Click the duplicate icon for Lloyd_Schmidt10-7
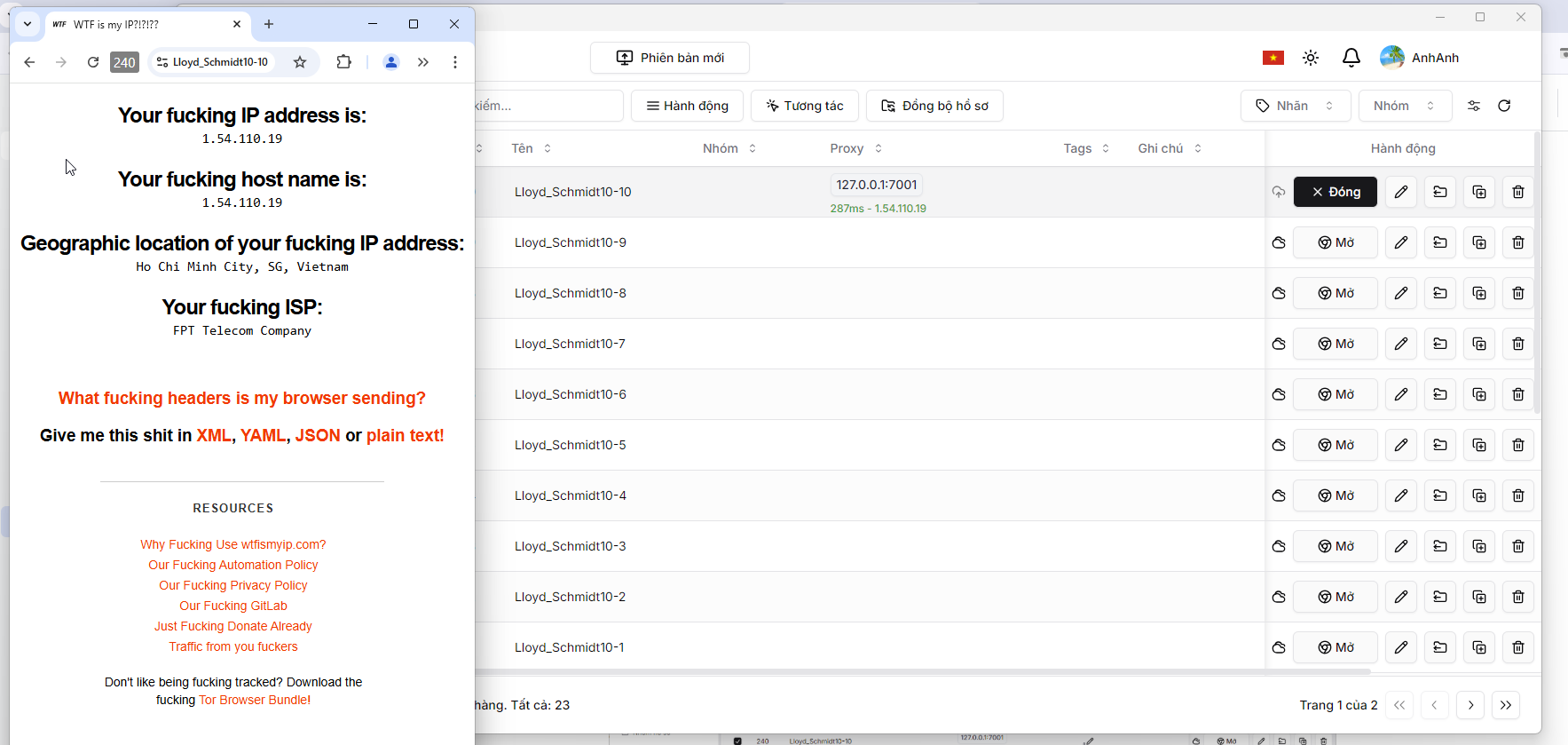This screenshot has height=745, width=1568. point(1478,344)
